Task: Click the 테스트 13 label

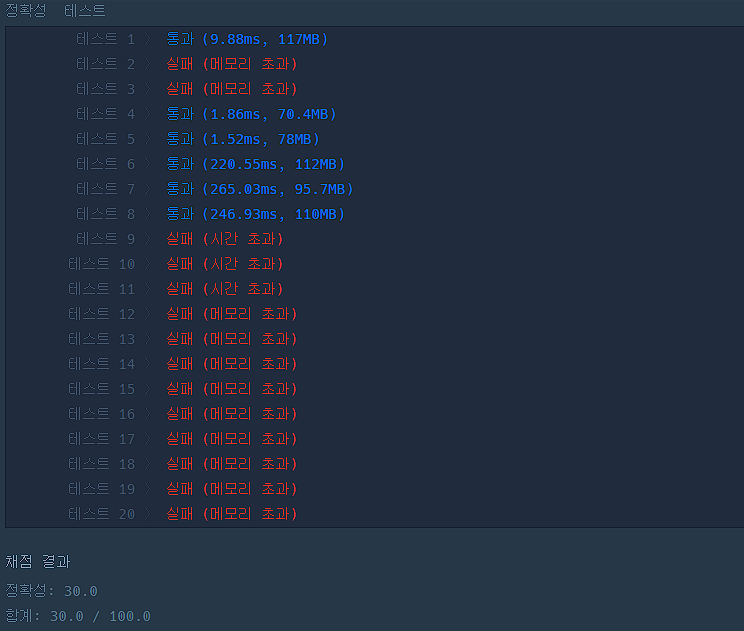Action: tap(102, 339)
